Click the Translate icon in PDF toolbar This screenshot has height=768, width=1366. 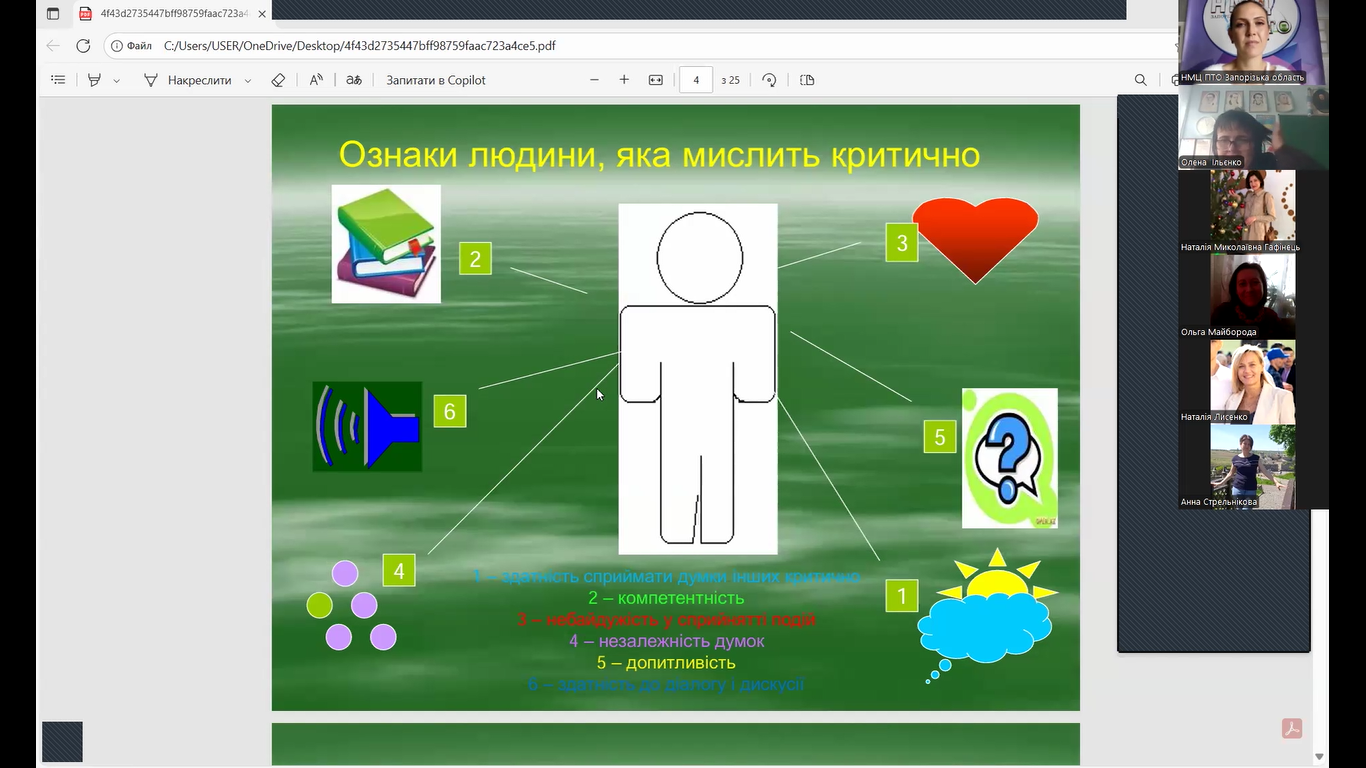pyautogui.click(x=354, y=80)
